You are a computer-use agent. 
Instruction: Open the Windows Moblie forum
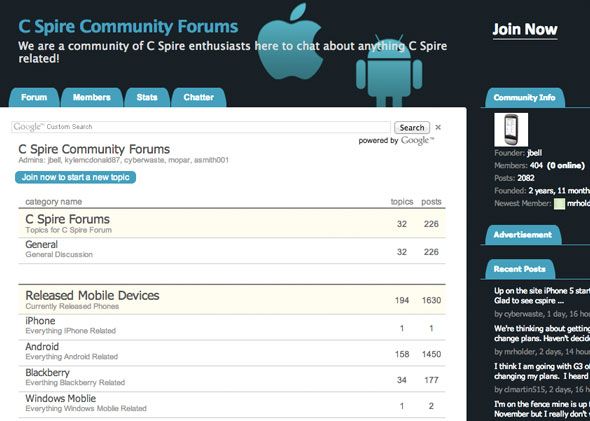(61, 398)
